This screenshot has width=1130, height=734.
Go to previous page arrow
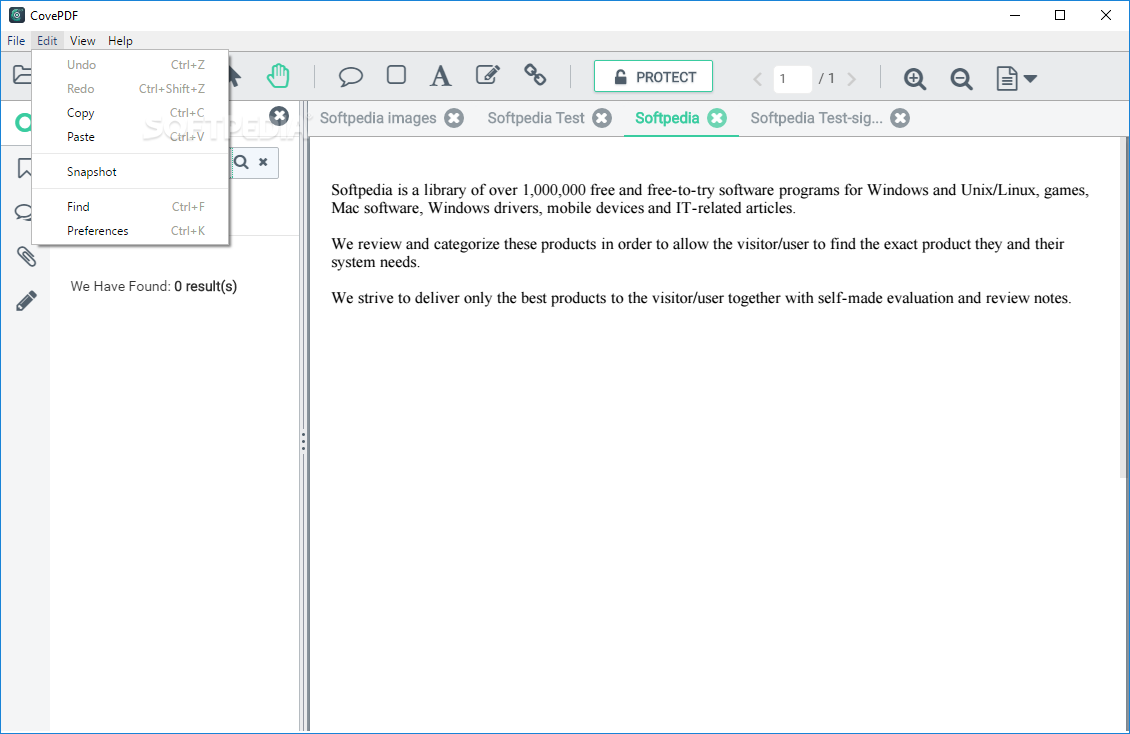(757, 79)
